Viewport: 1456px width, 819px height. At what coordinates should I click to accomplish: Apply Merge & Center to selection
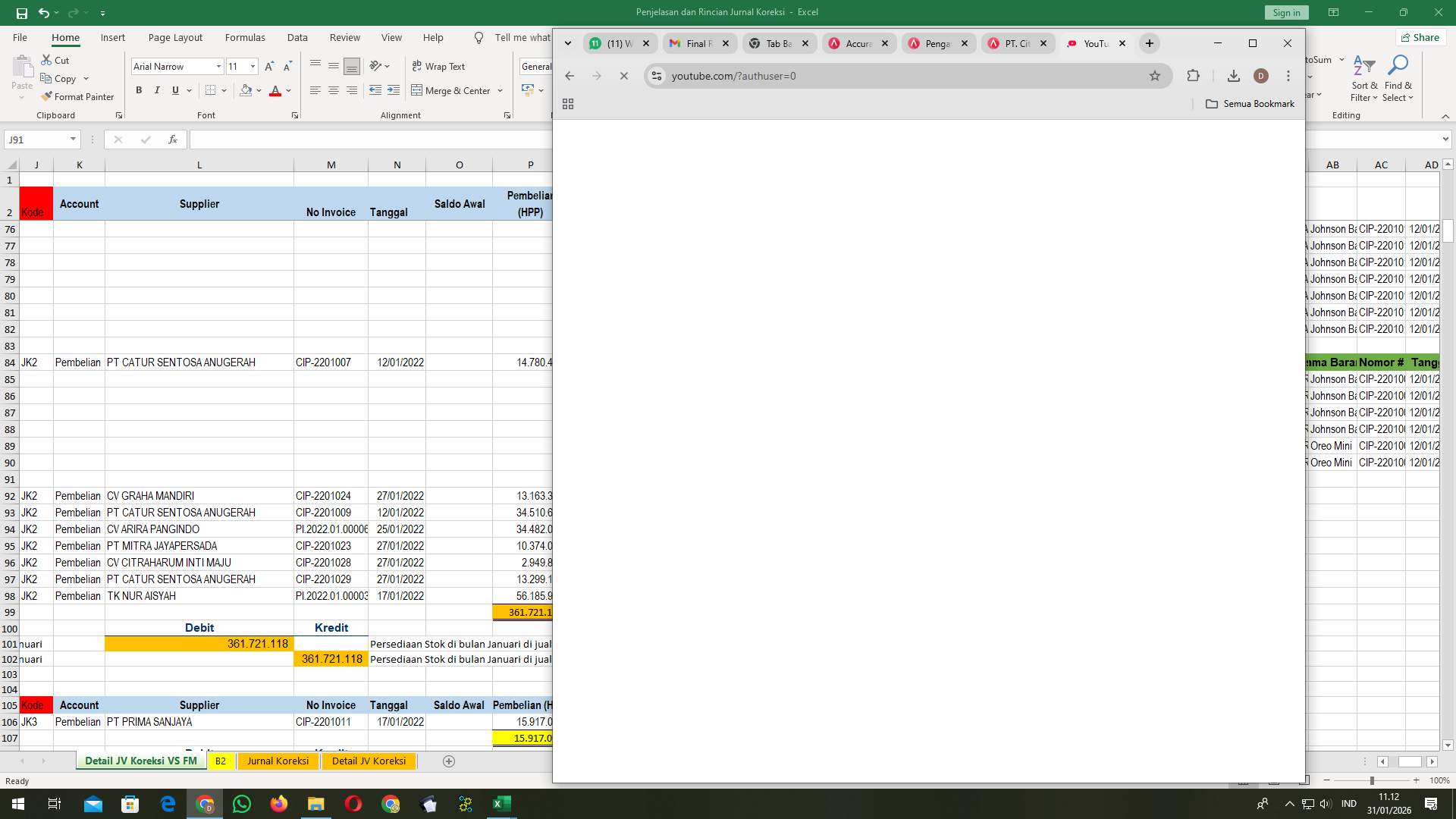coord(452,90)
